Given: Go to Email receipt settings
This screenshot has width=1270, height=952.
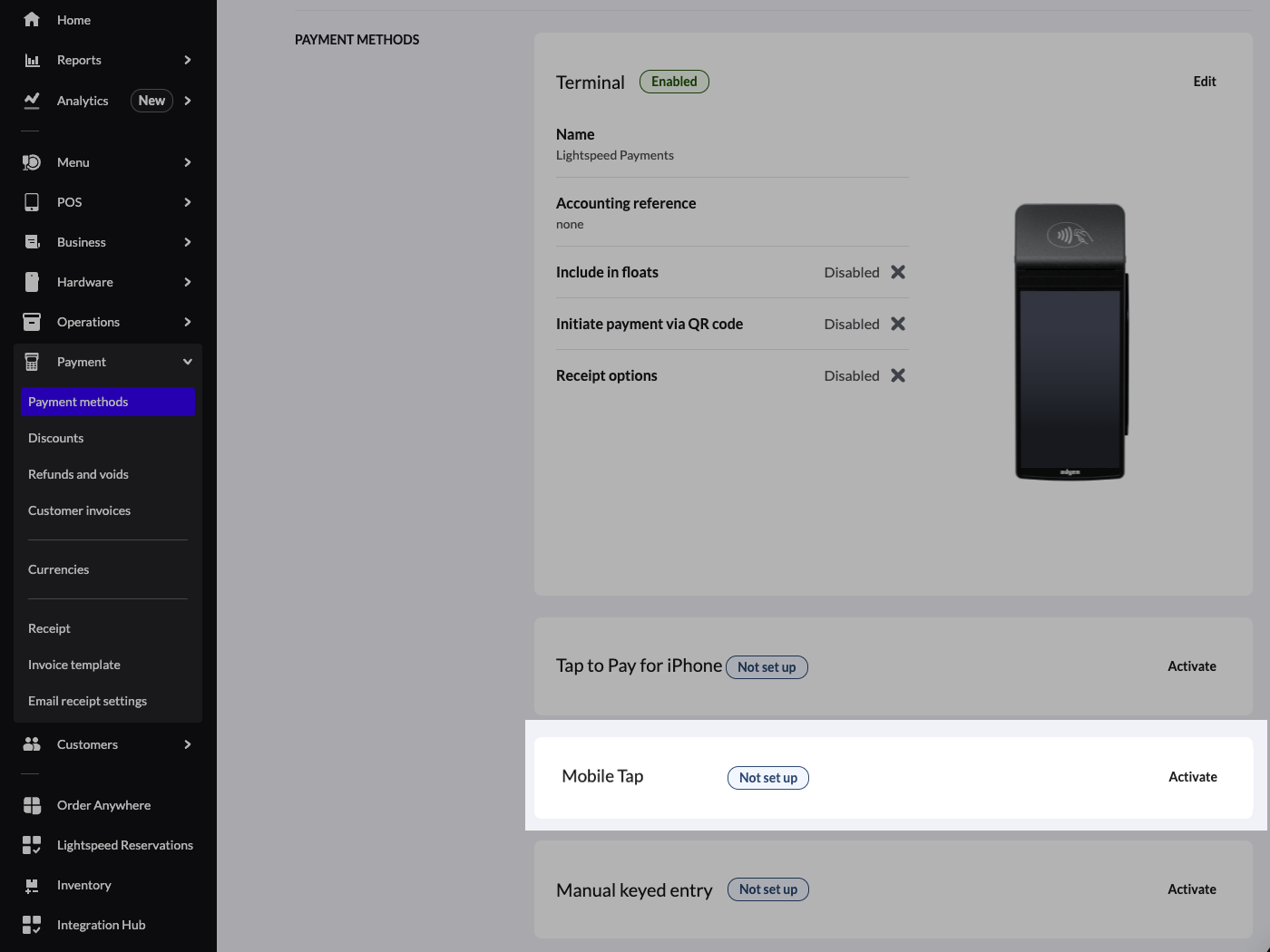Looking at the screenshot, I should click(87, 700).
